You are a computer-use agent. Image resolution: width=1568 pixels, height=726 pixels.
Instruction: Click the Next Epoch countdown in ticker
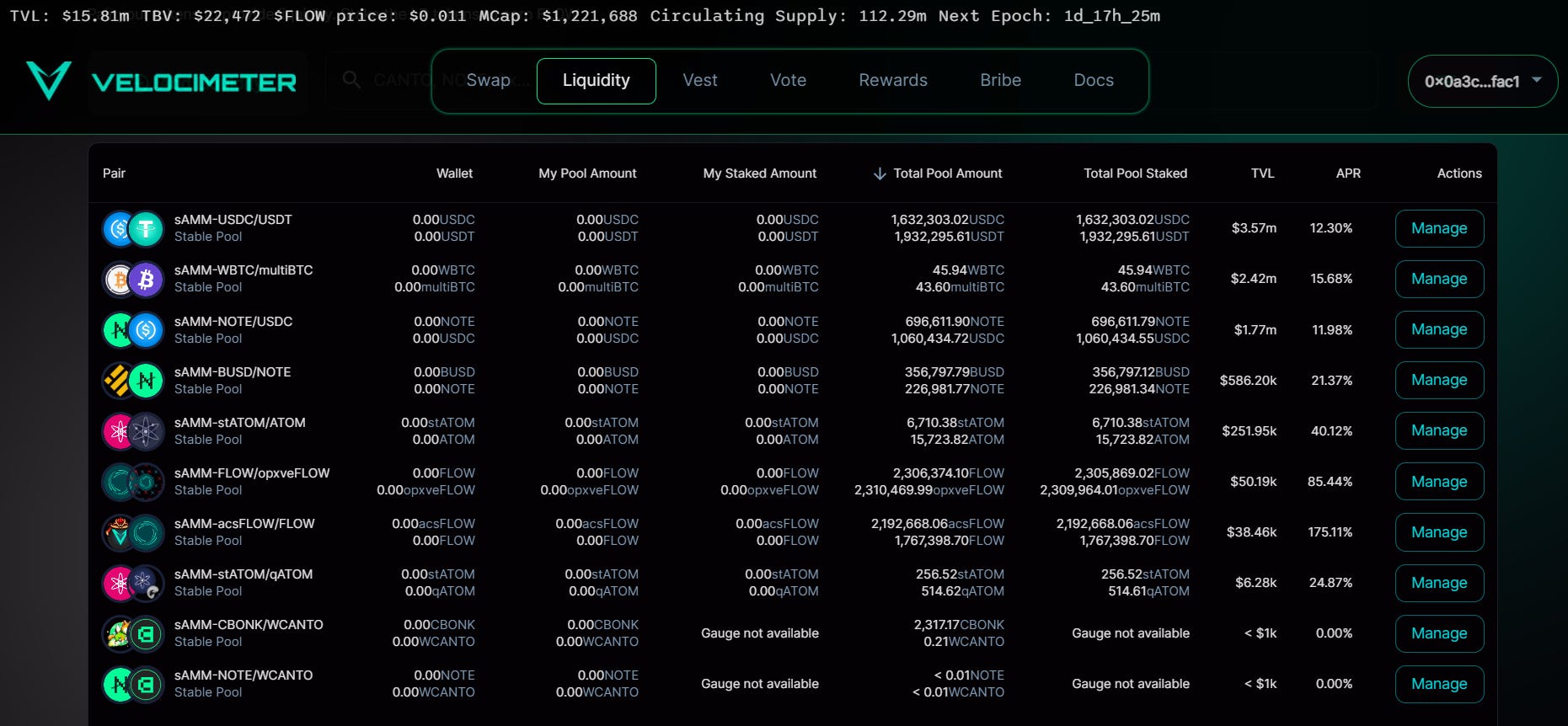coord(1050,16)
